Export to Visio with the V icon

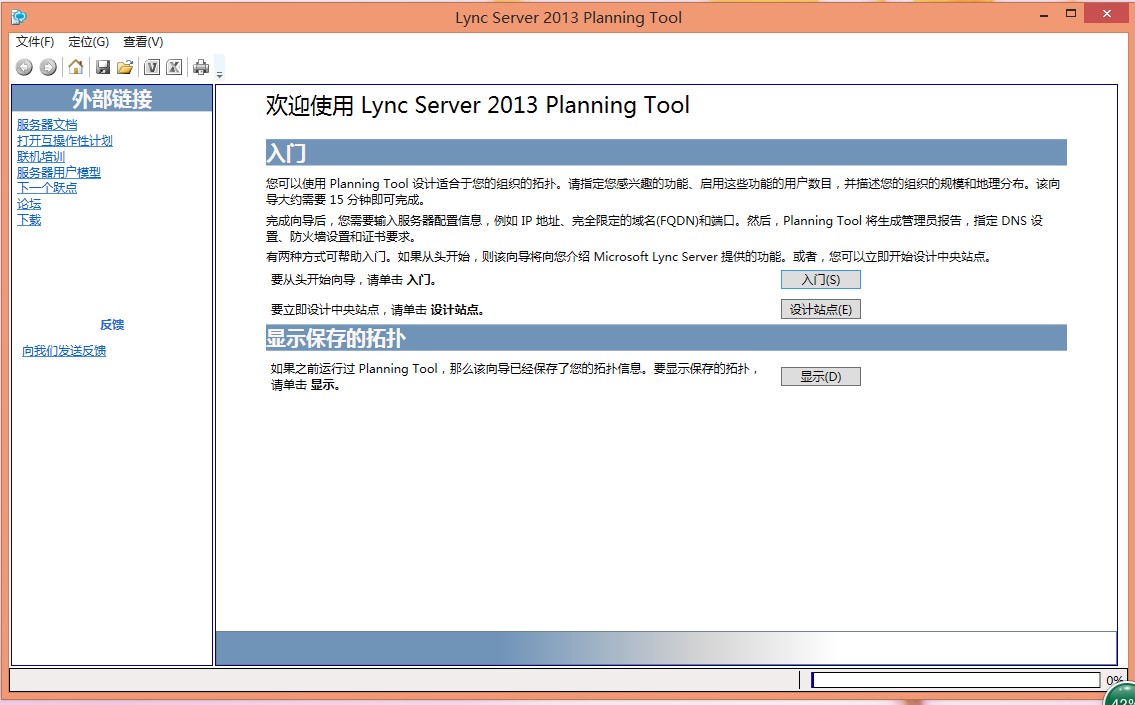(x=151, y=67)
